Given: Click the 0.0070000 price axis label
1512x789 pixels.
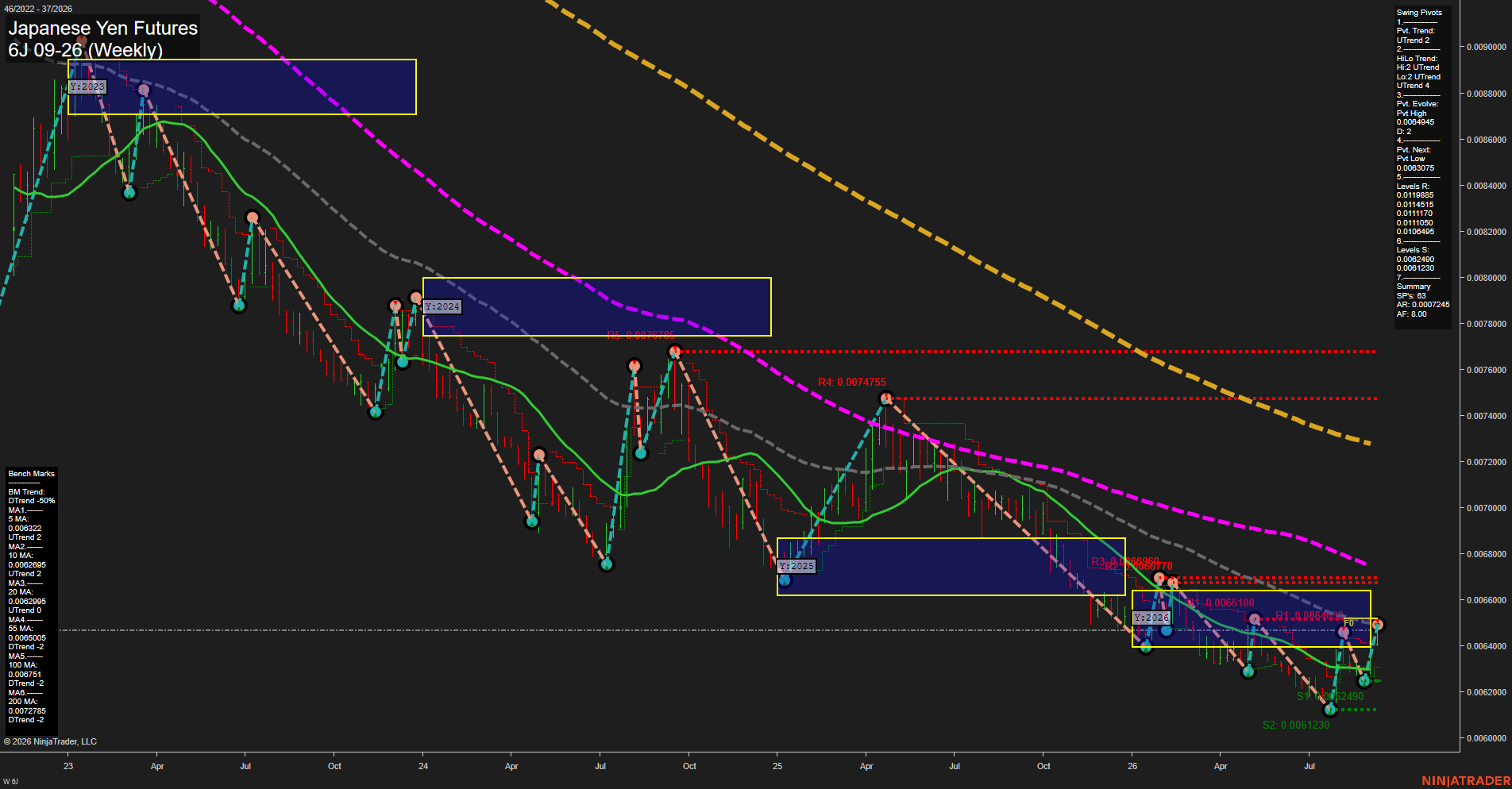Looking at the screenshot, I should (1486, 508).
